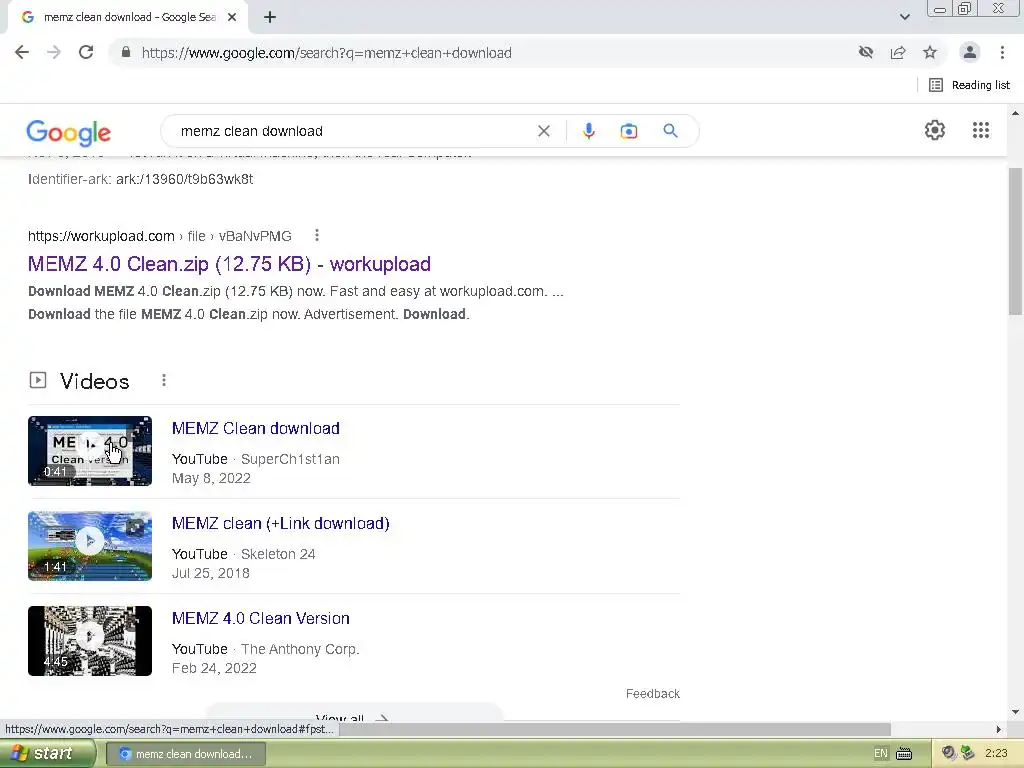1024x768 pixels.
Task: Click the Feedback link
Action: coord(652,694)
